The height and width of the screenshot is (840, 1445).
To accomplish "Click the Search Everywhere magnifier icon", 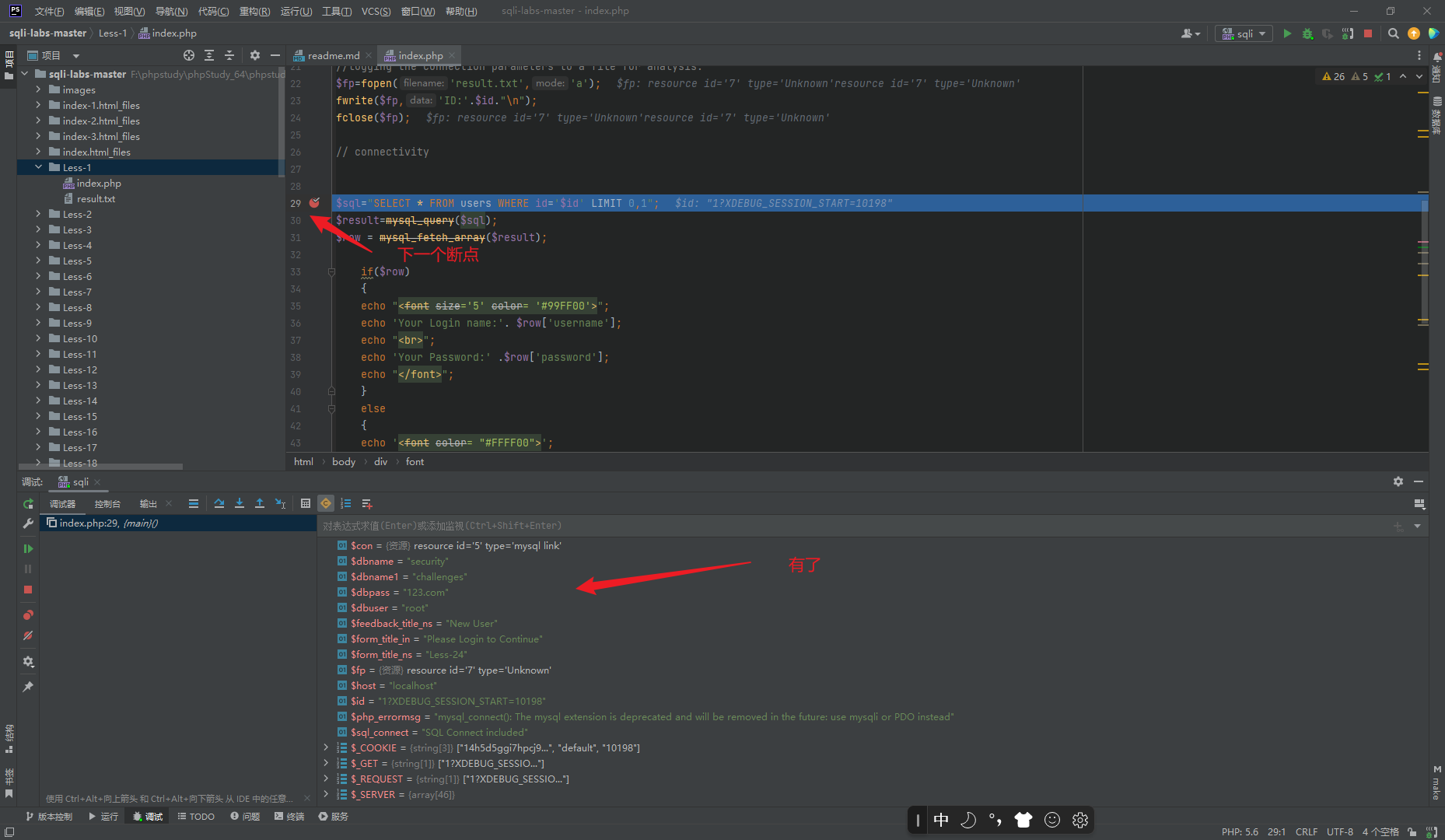I will 1393,33.
